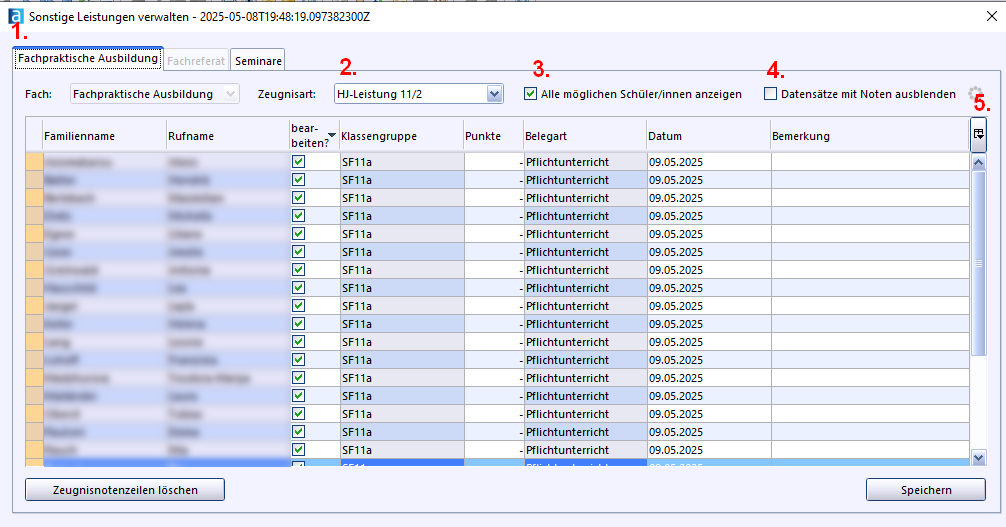Uncheck bearbeiten checkbox in first table row

[x=298, y=161]
